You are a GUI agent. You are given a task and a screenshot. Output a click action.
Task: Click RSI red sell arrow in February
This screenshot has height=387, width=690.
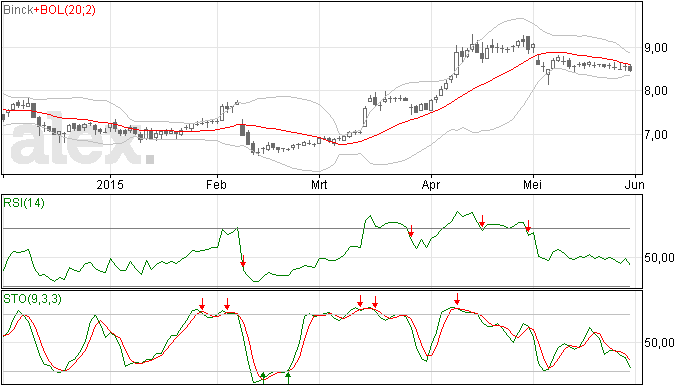point(243,261)
